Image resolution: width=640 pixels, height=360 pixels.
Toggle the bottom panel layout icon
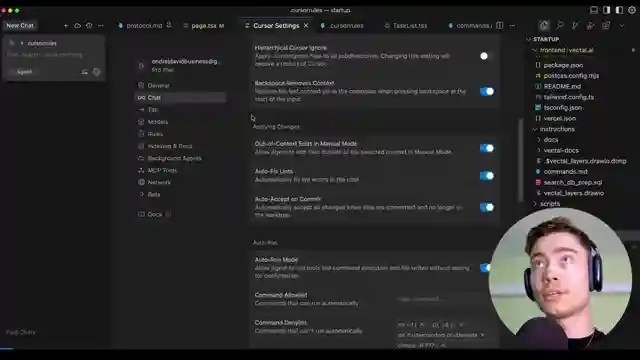pos(594,10)
